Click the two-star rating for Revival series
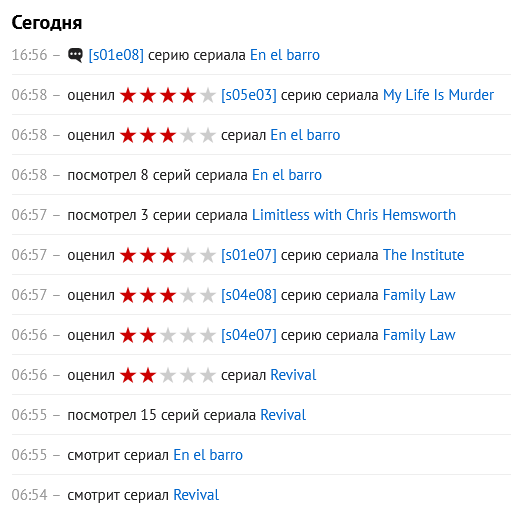 click(168, 375)
